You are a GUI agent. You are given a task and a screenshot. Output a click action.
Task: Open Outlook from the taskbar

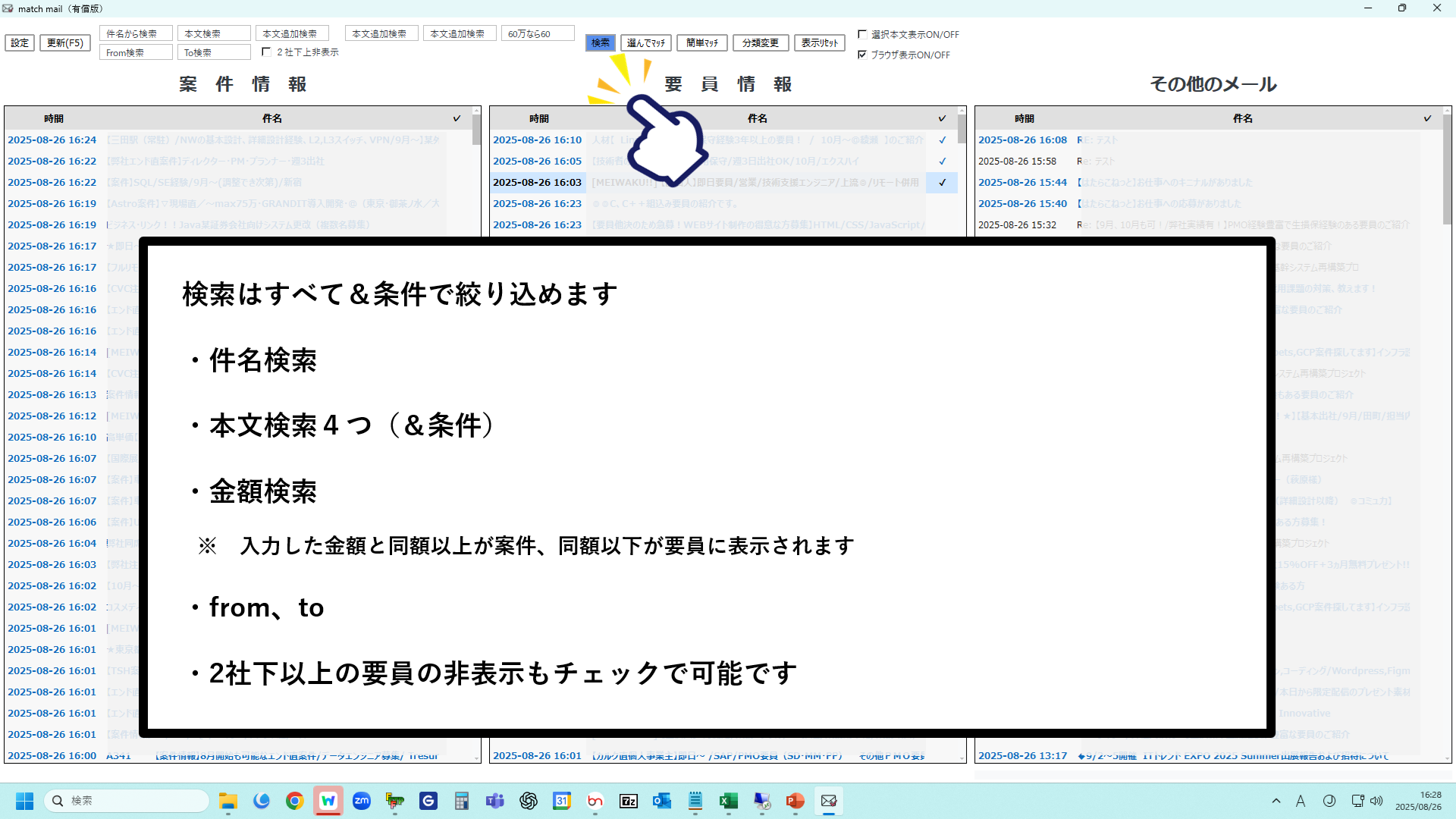662,801
